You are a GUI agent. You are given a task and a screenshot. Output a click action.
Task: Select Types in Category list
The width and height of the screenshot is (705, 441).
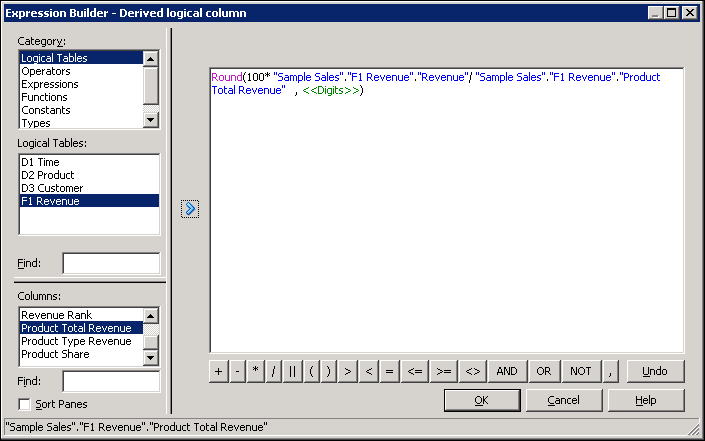81,123
